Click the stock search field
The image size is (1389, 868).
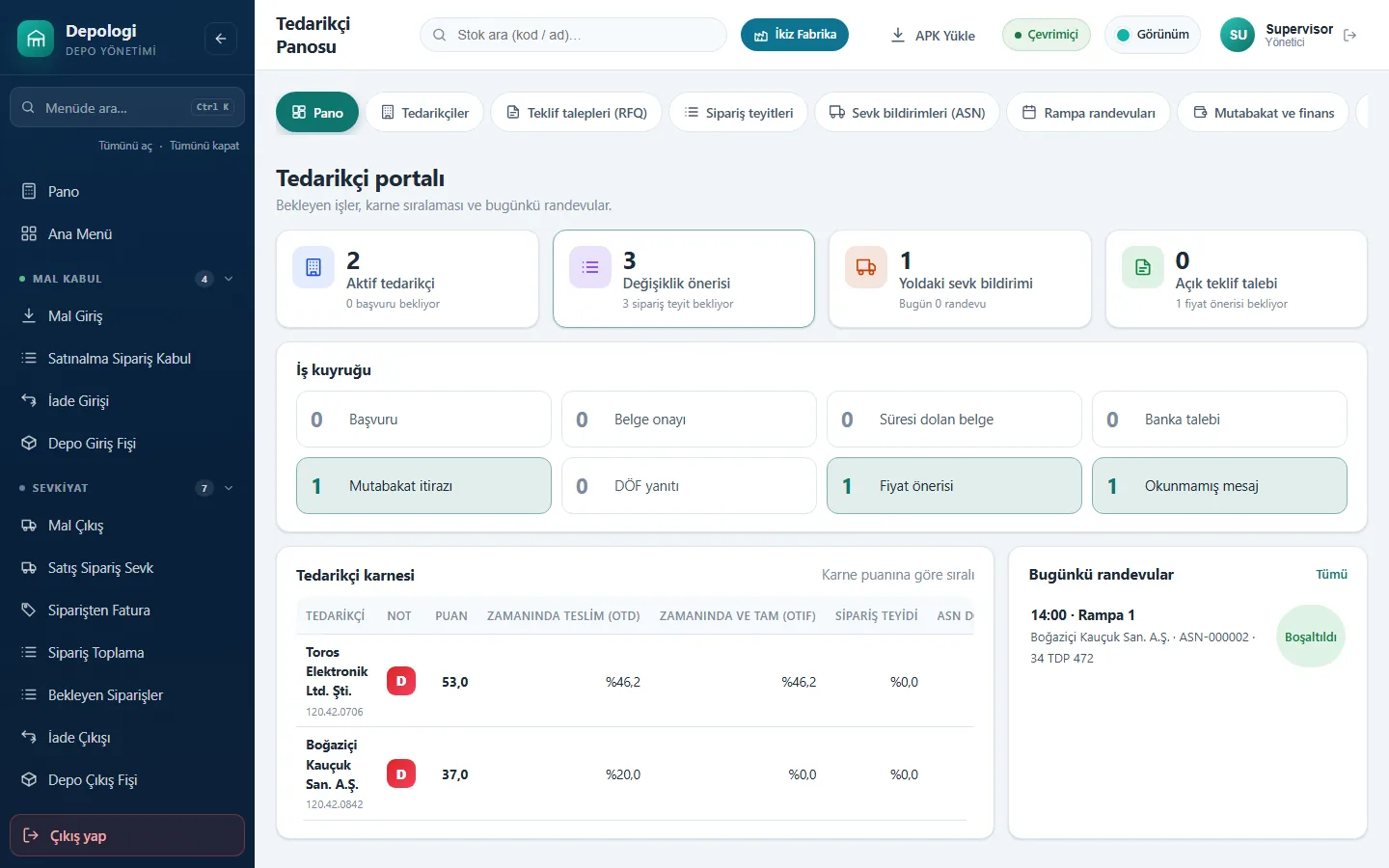coord(573,35)
